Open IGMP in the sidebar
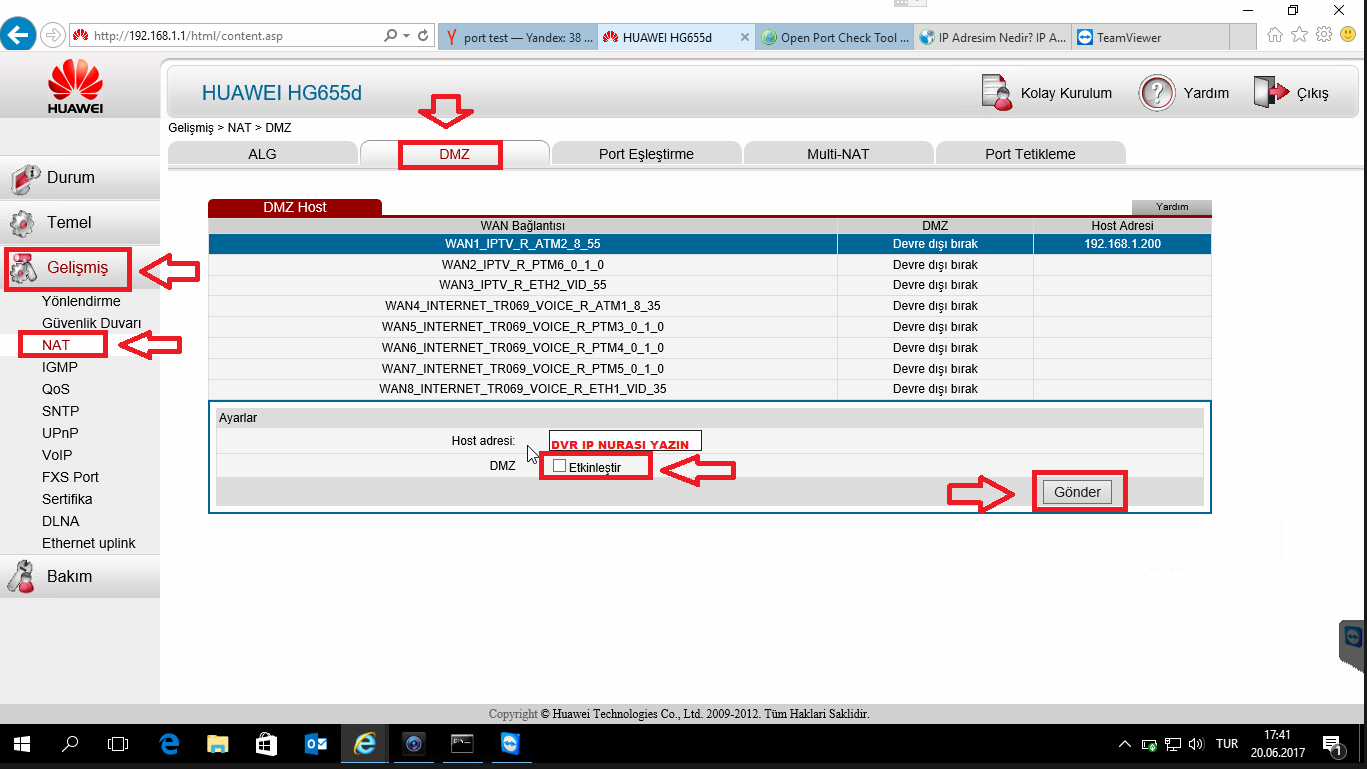Viewport: 1367px width, 769px height. coord(60,367)
